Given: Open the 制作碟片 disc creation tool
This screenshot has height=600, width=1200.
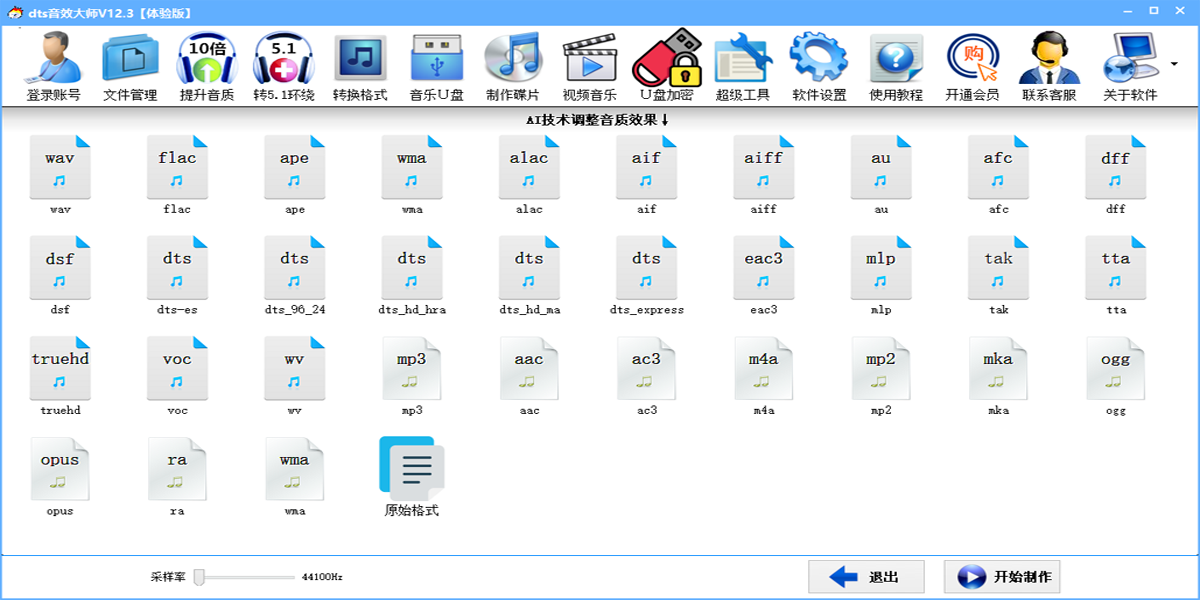Looking at the screenshot, I should click(x=511, y=62).
